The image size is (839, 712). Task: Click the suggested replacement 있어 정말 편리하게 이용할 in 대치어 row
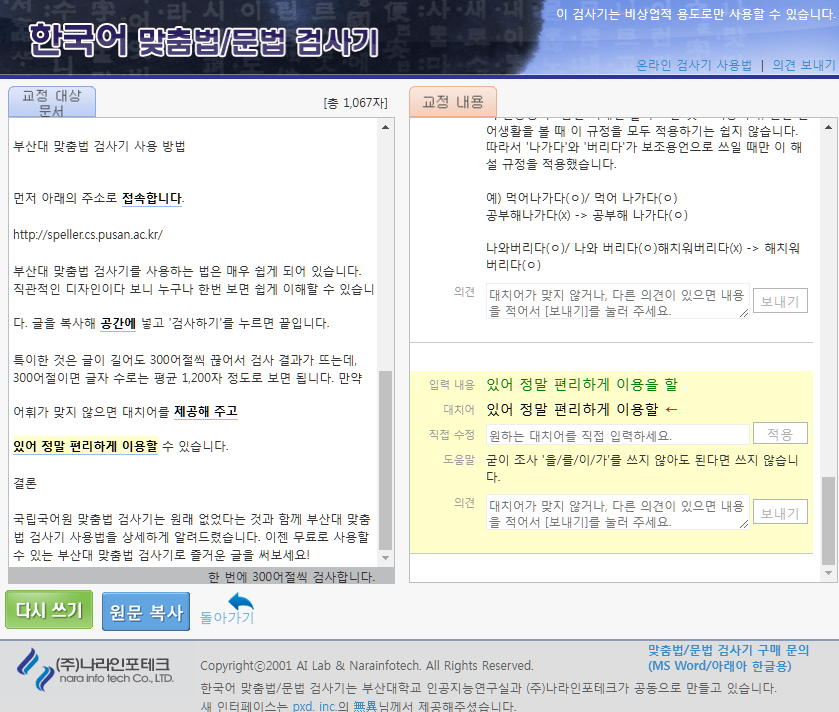572,410
